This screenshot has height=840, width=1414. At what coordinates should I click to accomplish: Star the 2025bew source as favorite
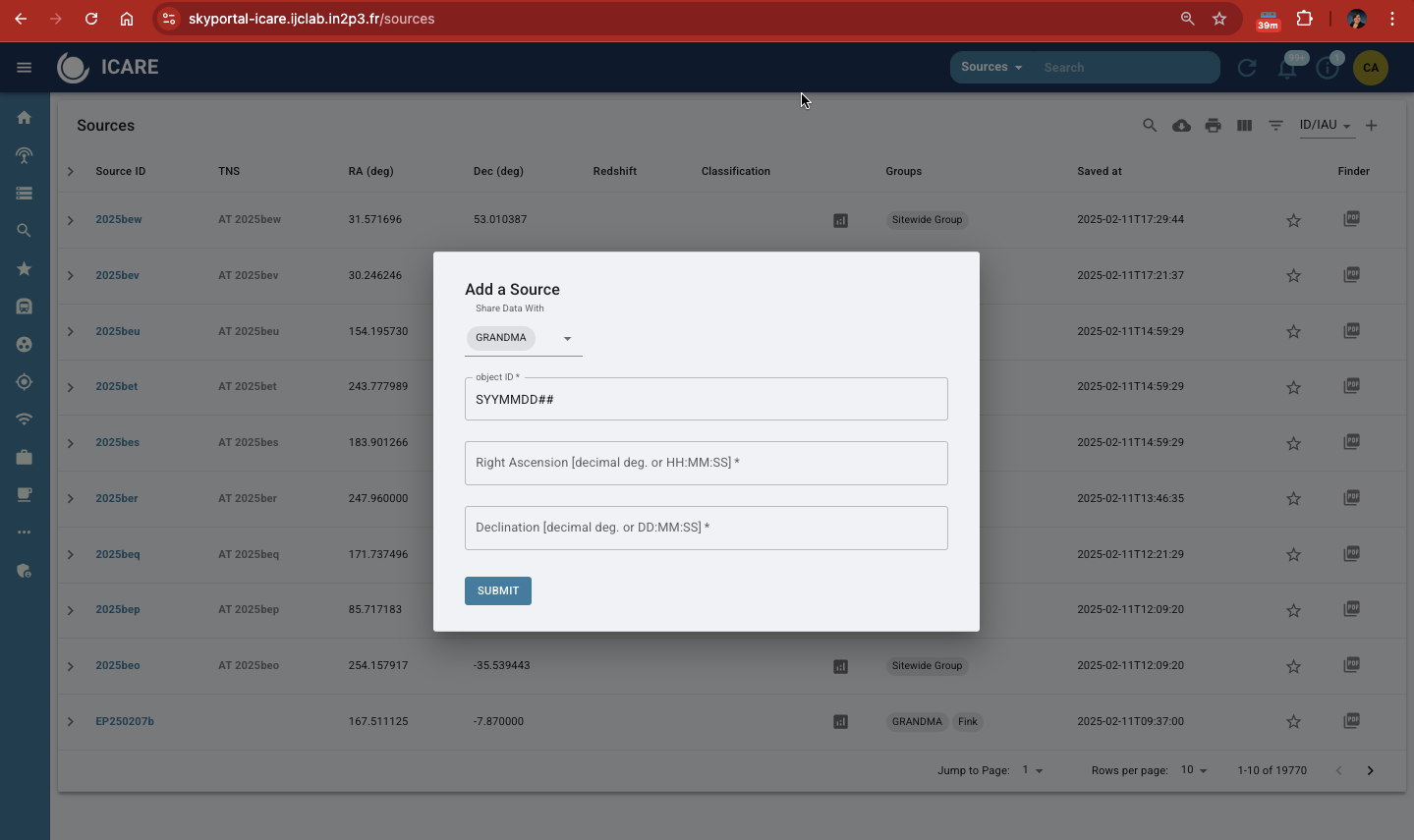1293,221
